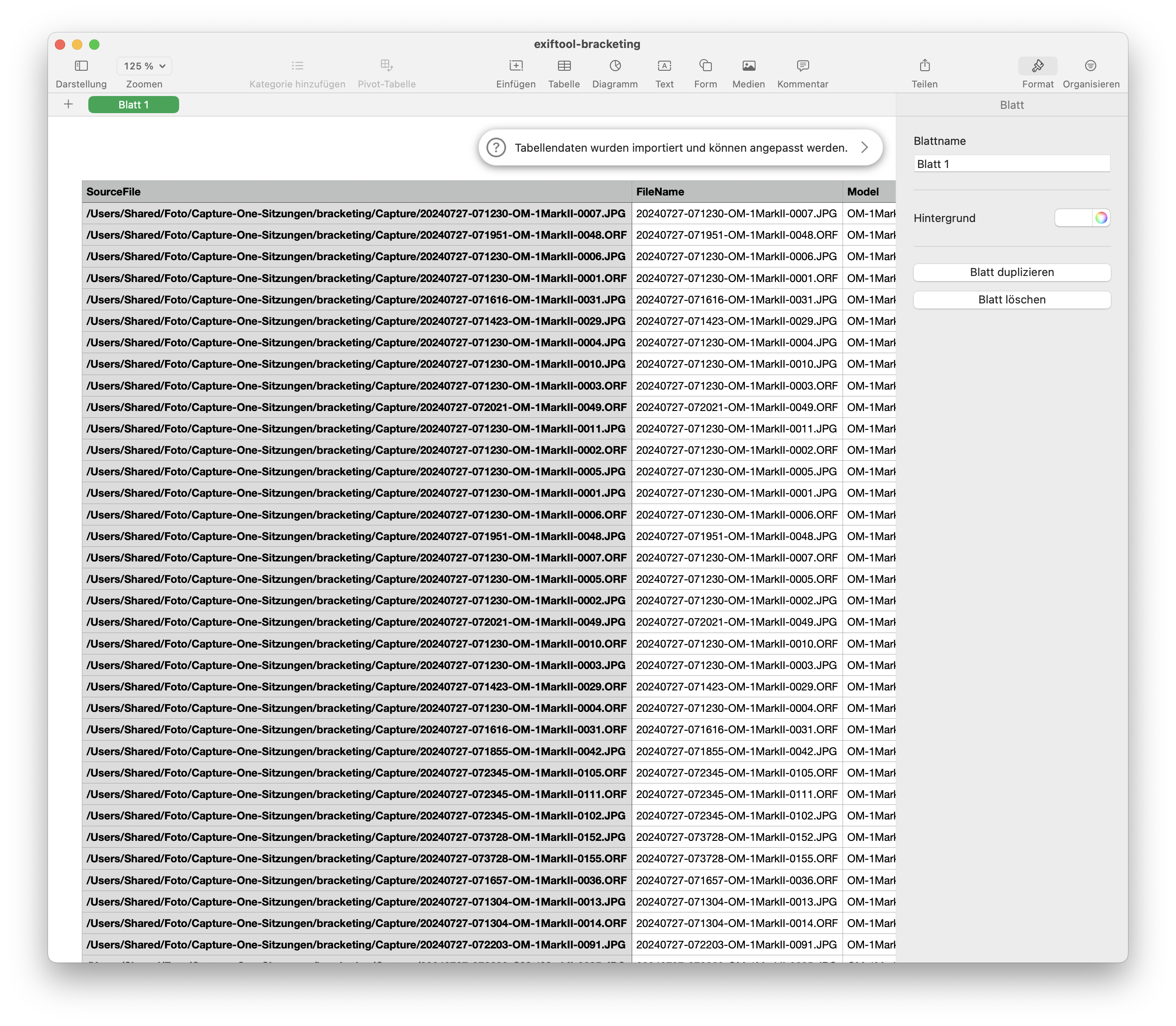Expand the imported table data notice arrow

[864, 148]
